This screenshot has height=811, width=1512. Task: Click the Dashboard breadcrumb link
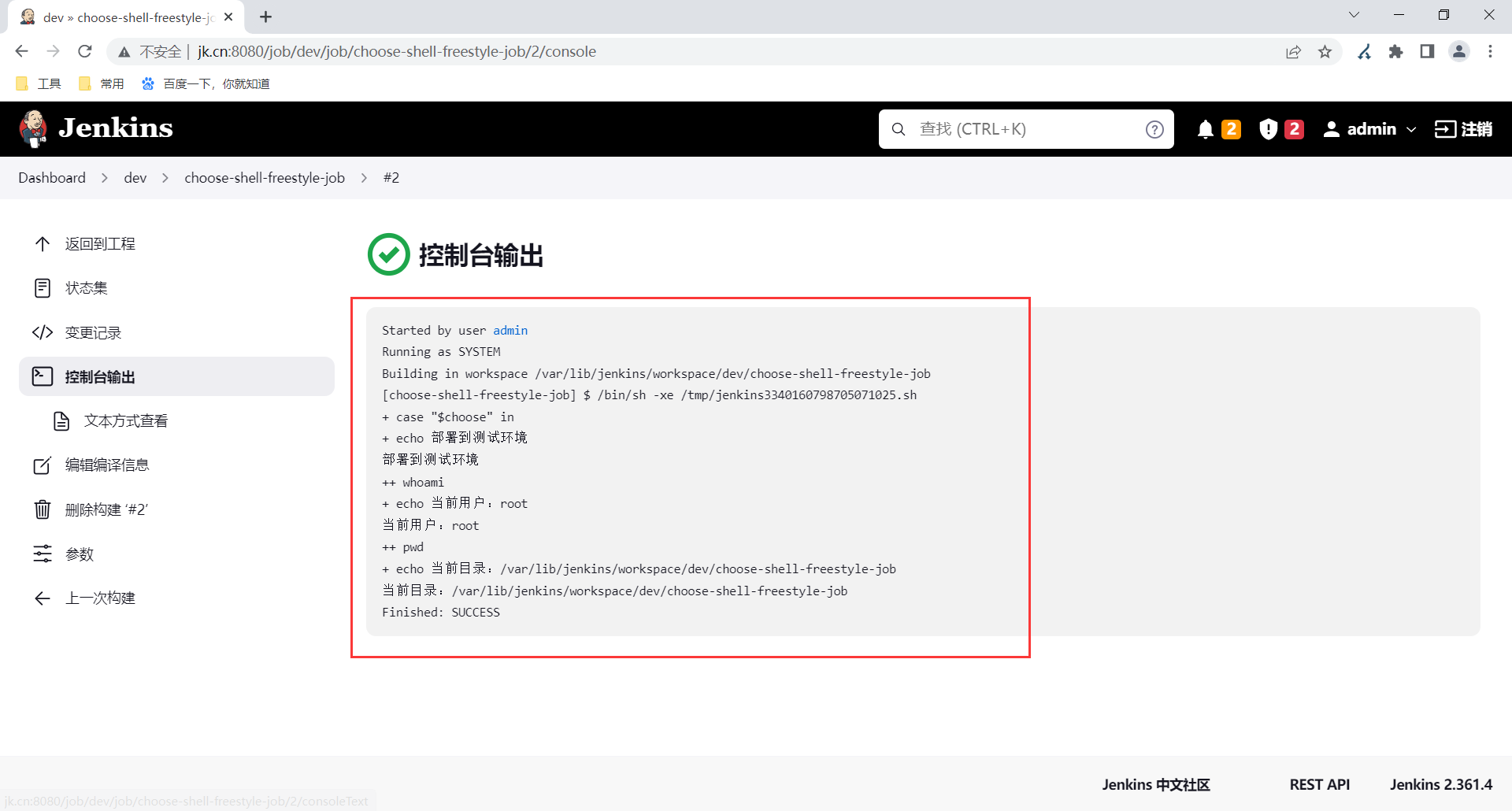52,178
